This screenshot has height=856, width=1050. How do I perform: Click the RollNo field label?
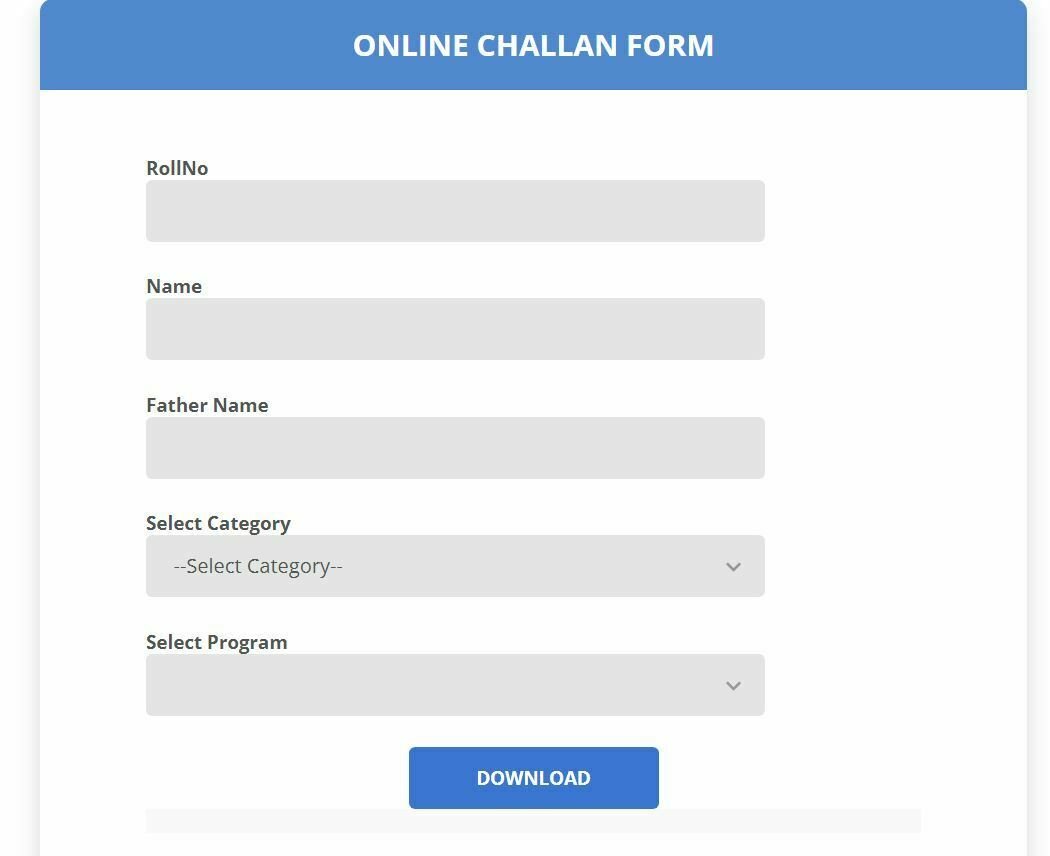coord(177,168)
